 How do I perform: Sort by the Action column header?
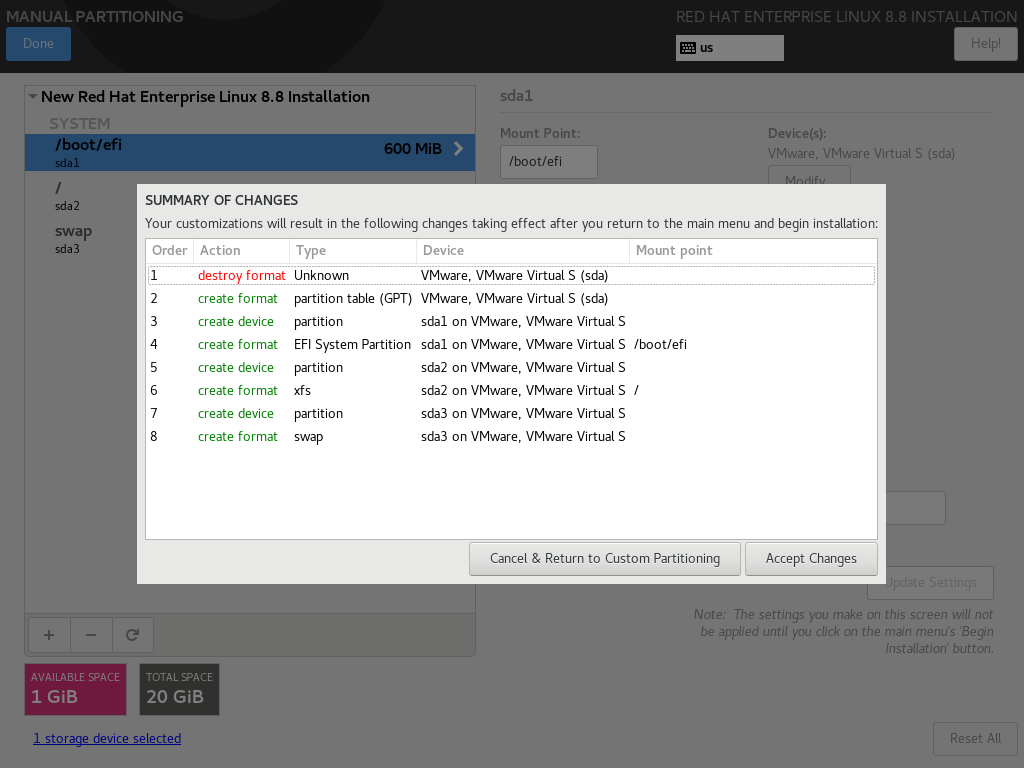[241, 251]
